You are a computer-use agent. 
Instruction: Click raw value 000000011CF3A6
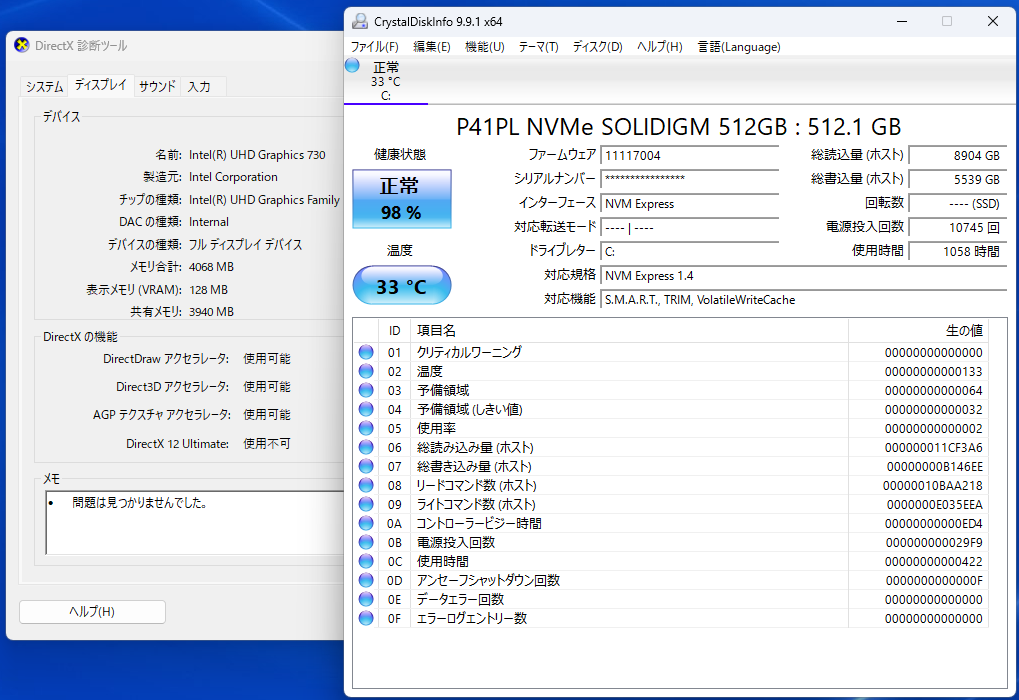coord(933,448)
